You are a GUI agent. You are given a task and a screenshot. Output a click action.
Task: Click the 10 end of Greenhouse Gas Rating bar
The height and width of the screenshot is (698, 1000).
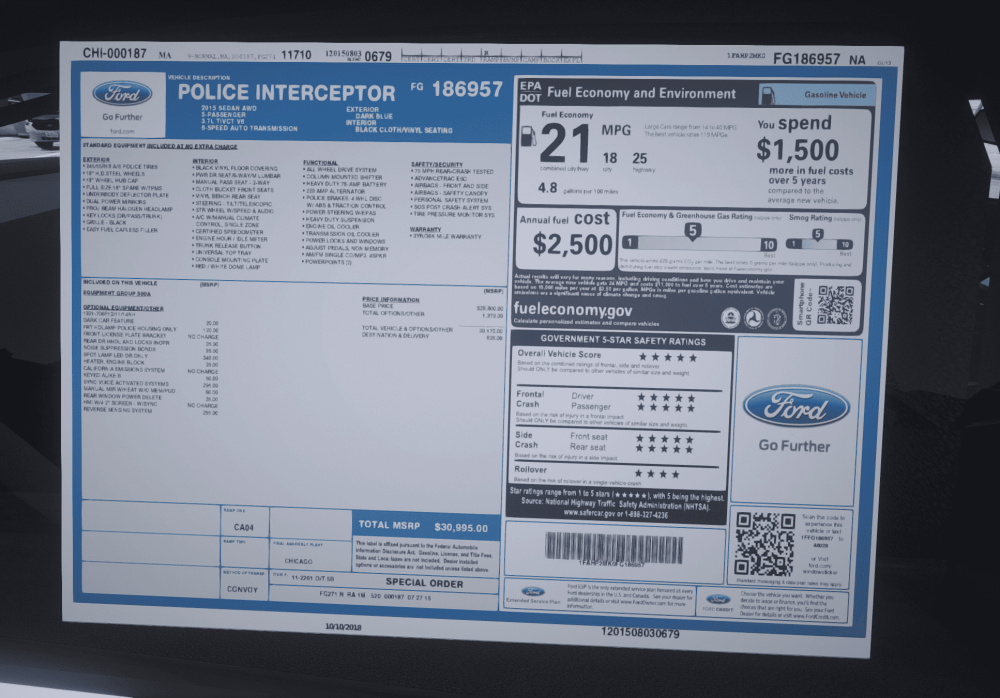tap(768, 244)
